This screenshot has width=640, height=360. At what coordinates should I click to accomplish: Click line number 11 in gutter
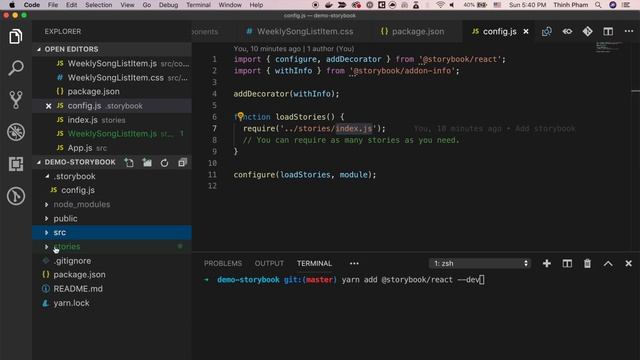pos(212,175)
